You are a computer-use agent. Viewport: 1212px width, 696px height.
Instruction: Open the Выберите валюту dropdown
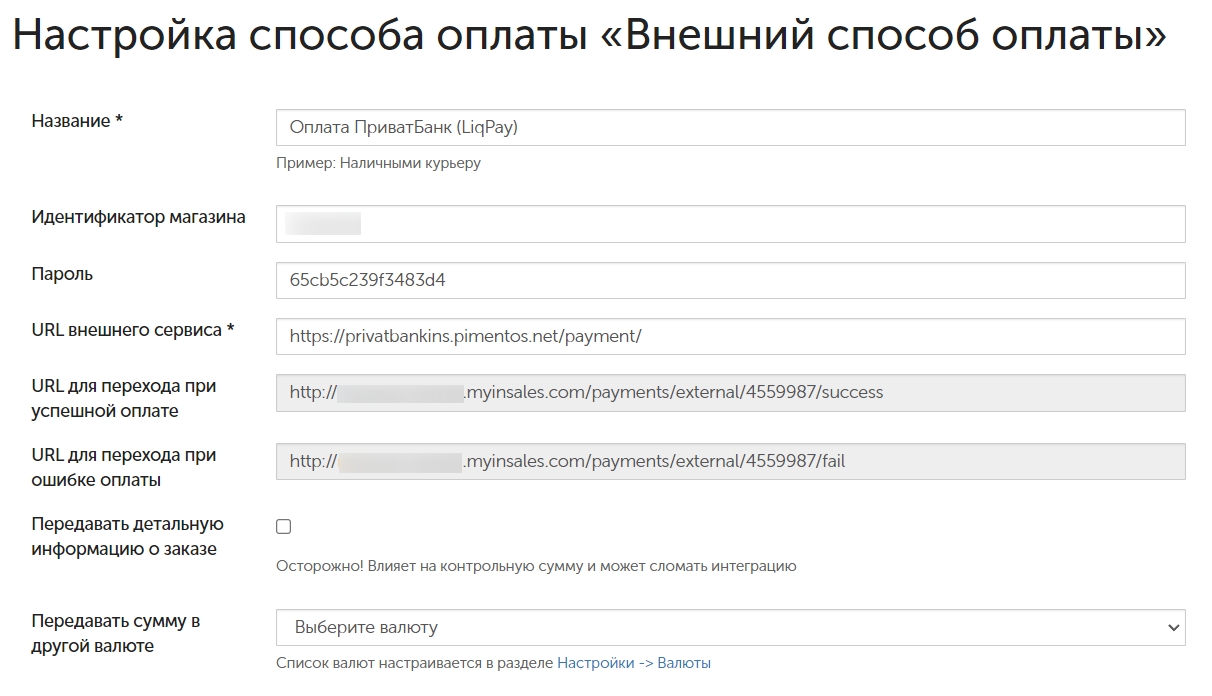coord(730,628)
